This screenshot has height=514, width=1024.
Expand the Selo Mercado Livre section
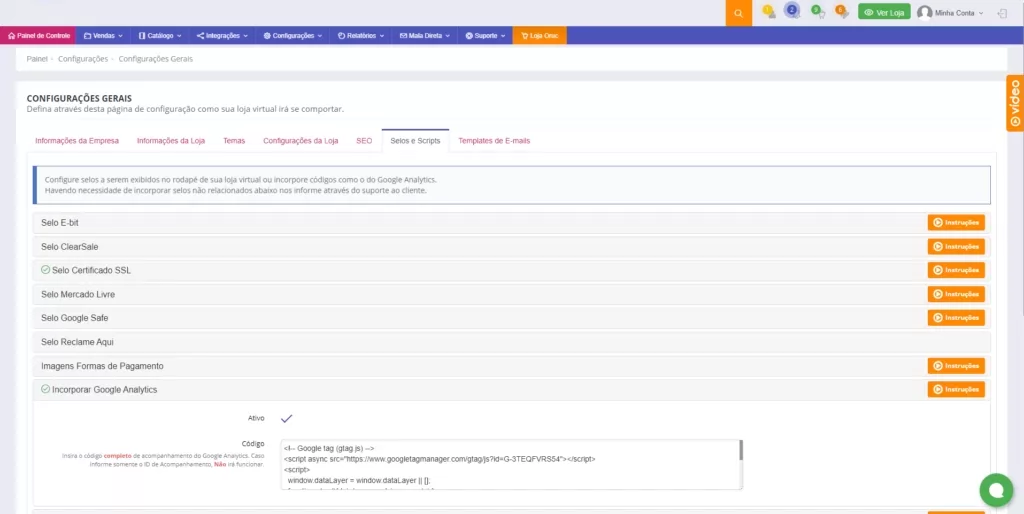coord(511,295)
